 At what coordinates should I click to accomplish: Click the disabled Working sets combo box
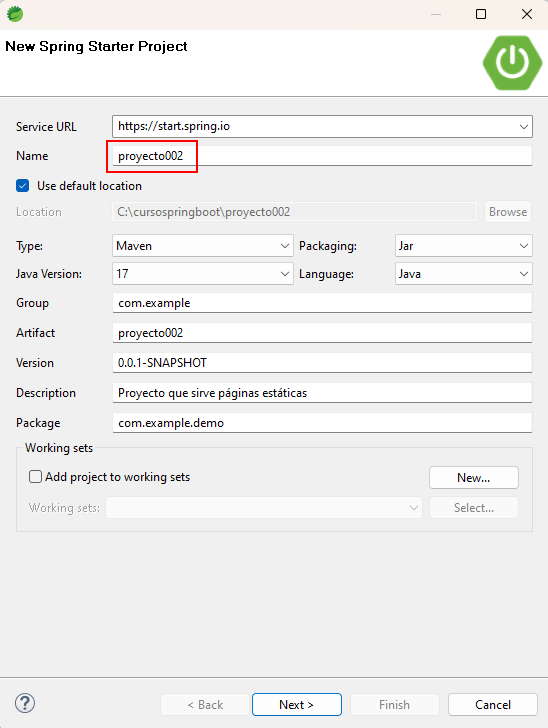tap(264, 507)
